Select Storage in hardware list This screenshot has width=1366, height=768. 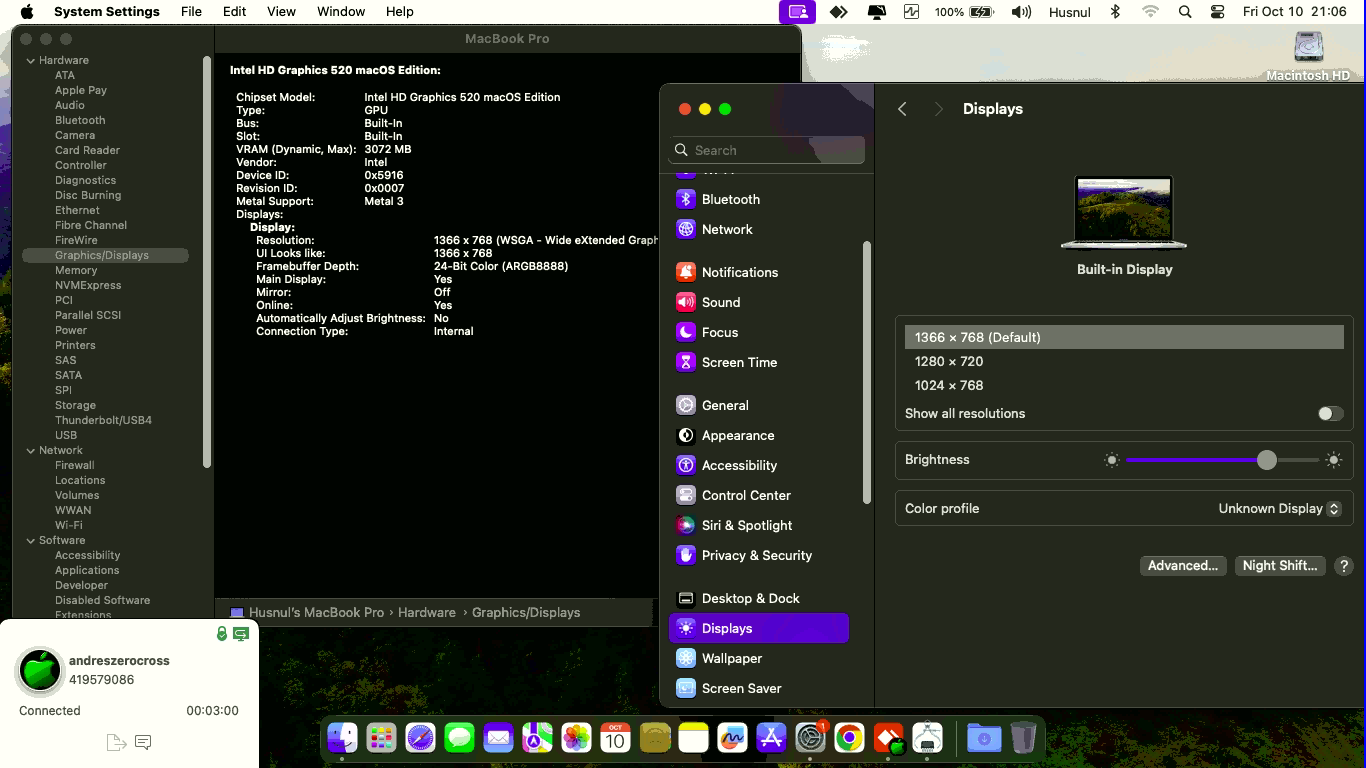pyautogui.click(x=75, y=405)
